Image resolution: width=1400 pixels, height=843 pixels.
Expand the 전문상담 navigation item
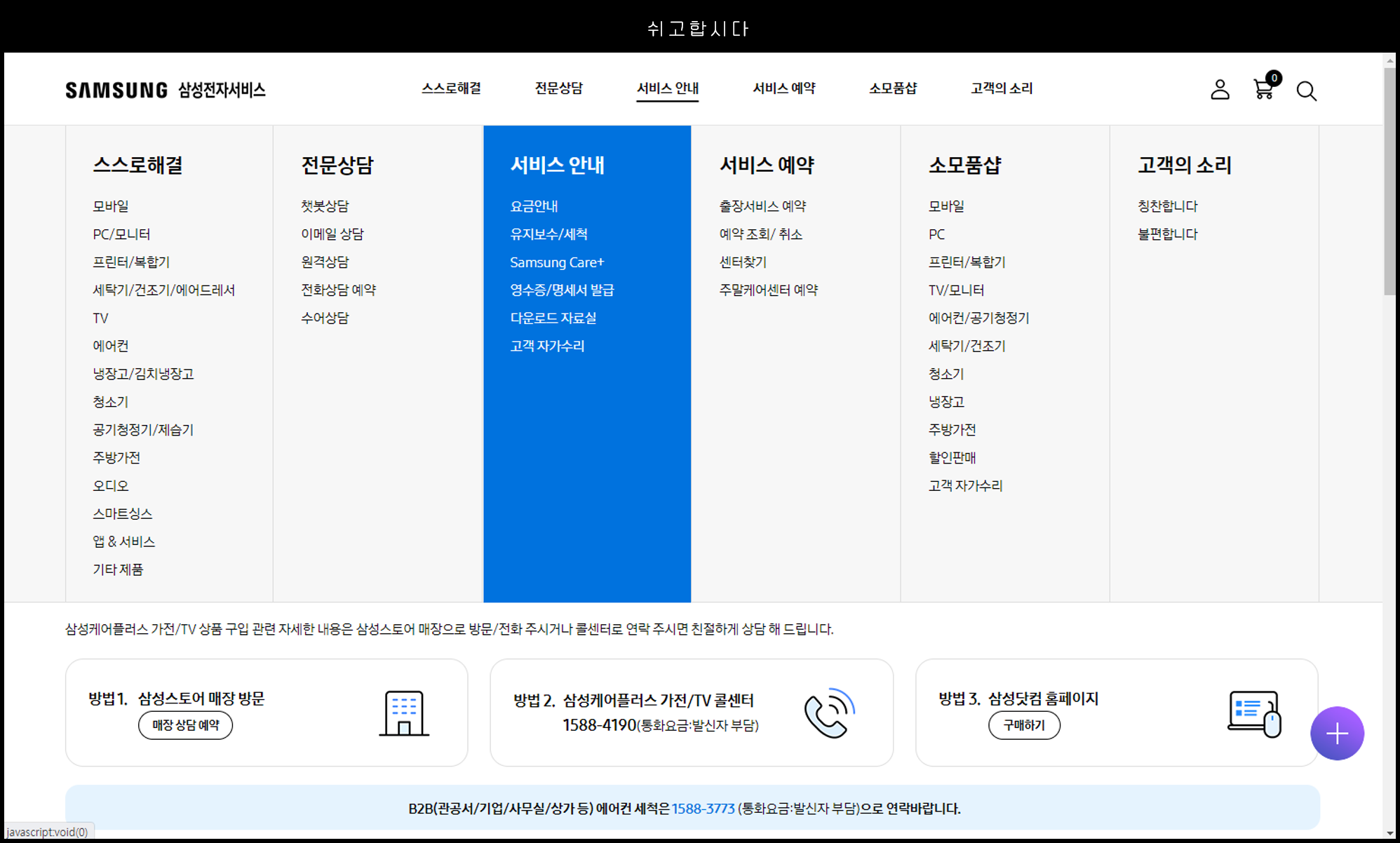pyautogui.click(x=558, y=88)
